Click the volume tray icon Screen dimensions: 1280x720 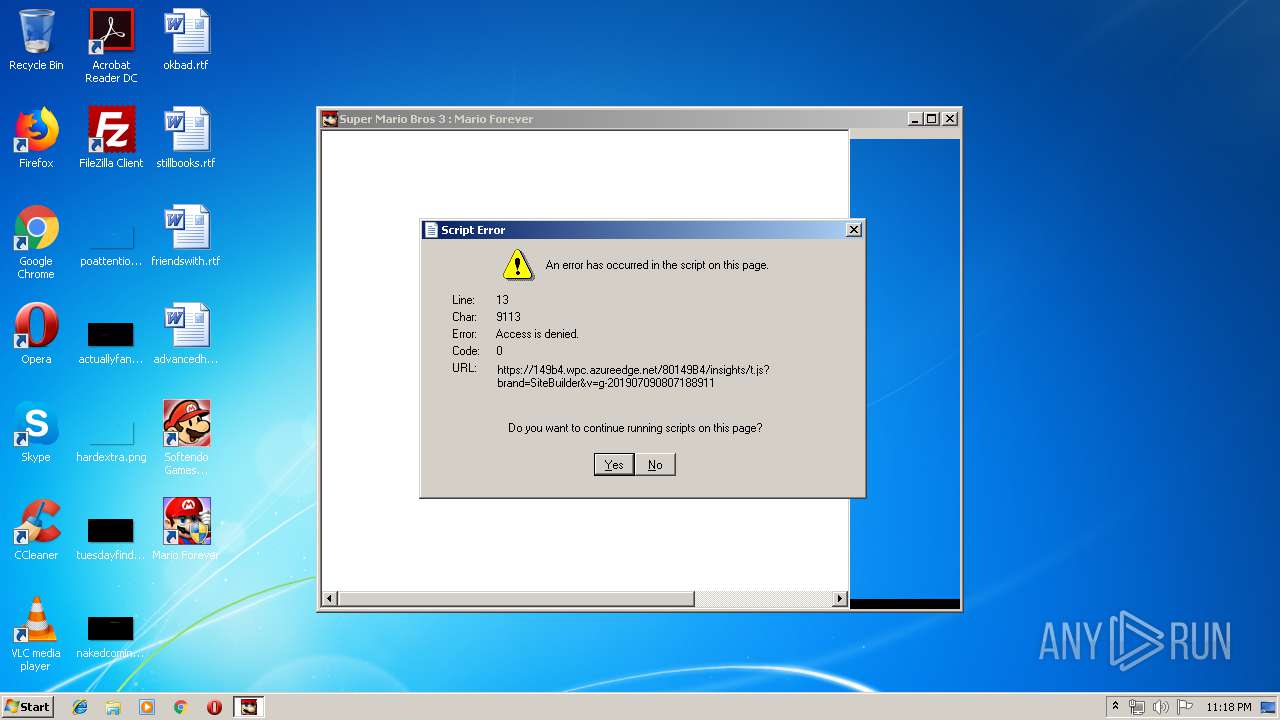click(1160, 707)
